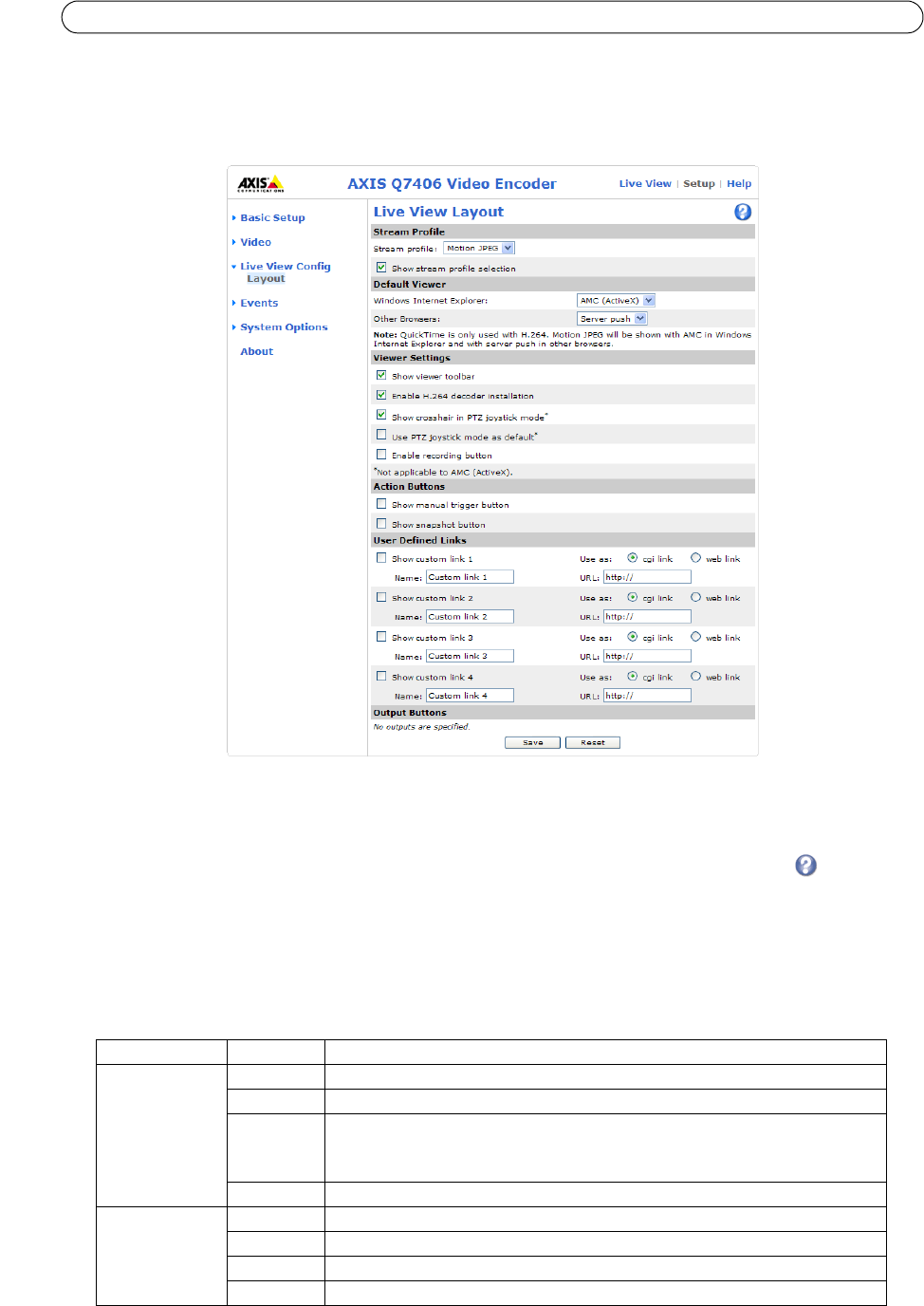Screen dimensions: 924x1306
Task: Click the Custom link 3 name field
Action: point(470,656)
